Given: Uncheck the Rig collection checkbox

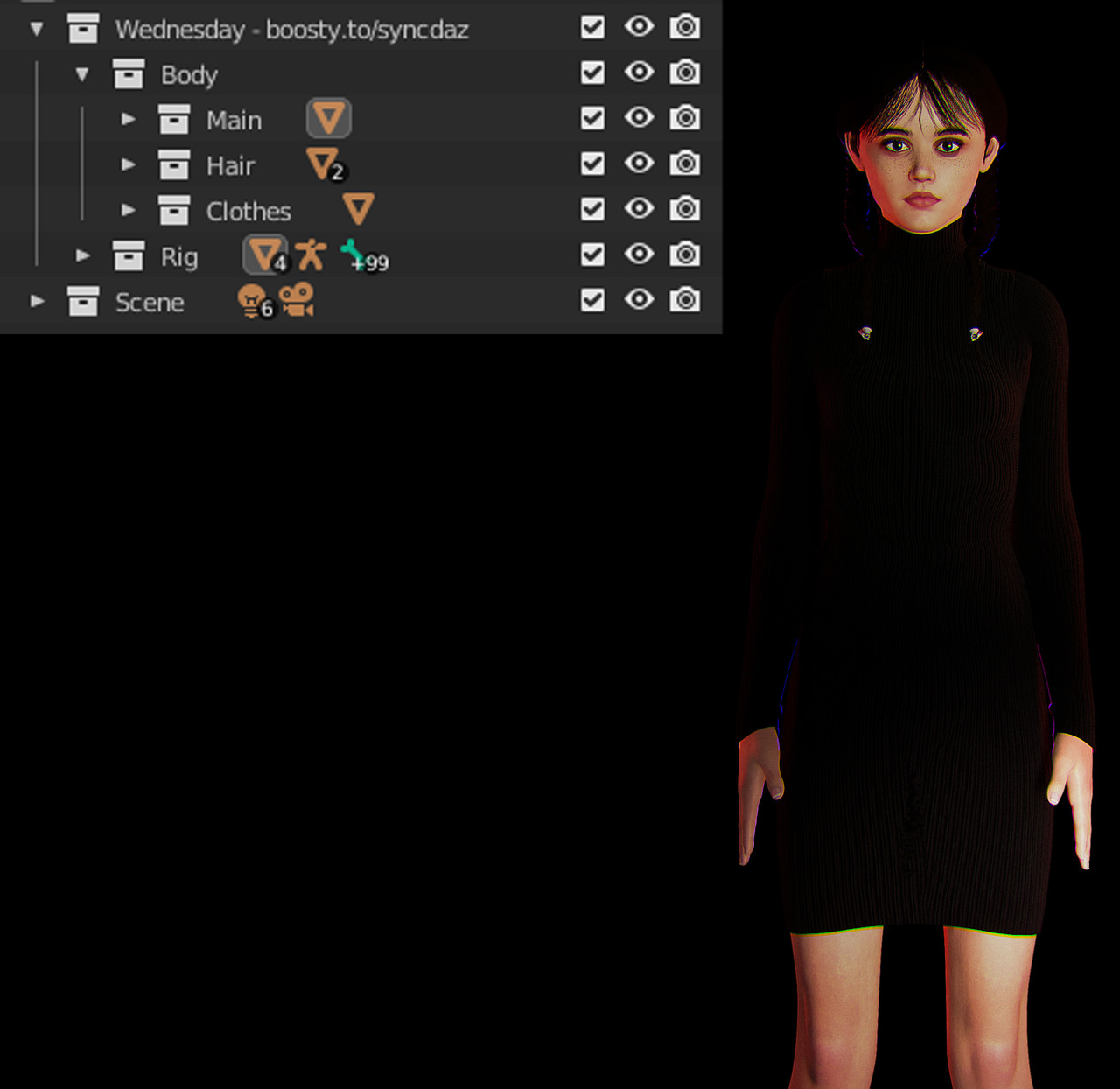Looking at the screenshot, I should coord(592,255).
